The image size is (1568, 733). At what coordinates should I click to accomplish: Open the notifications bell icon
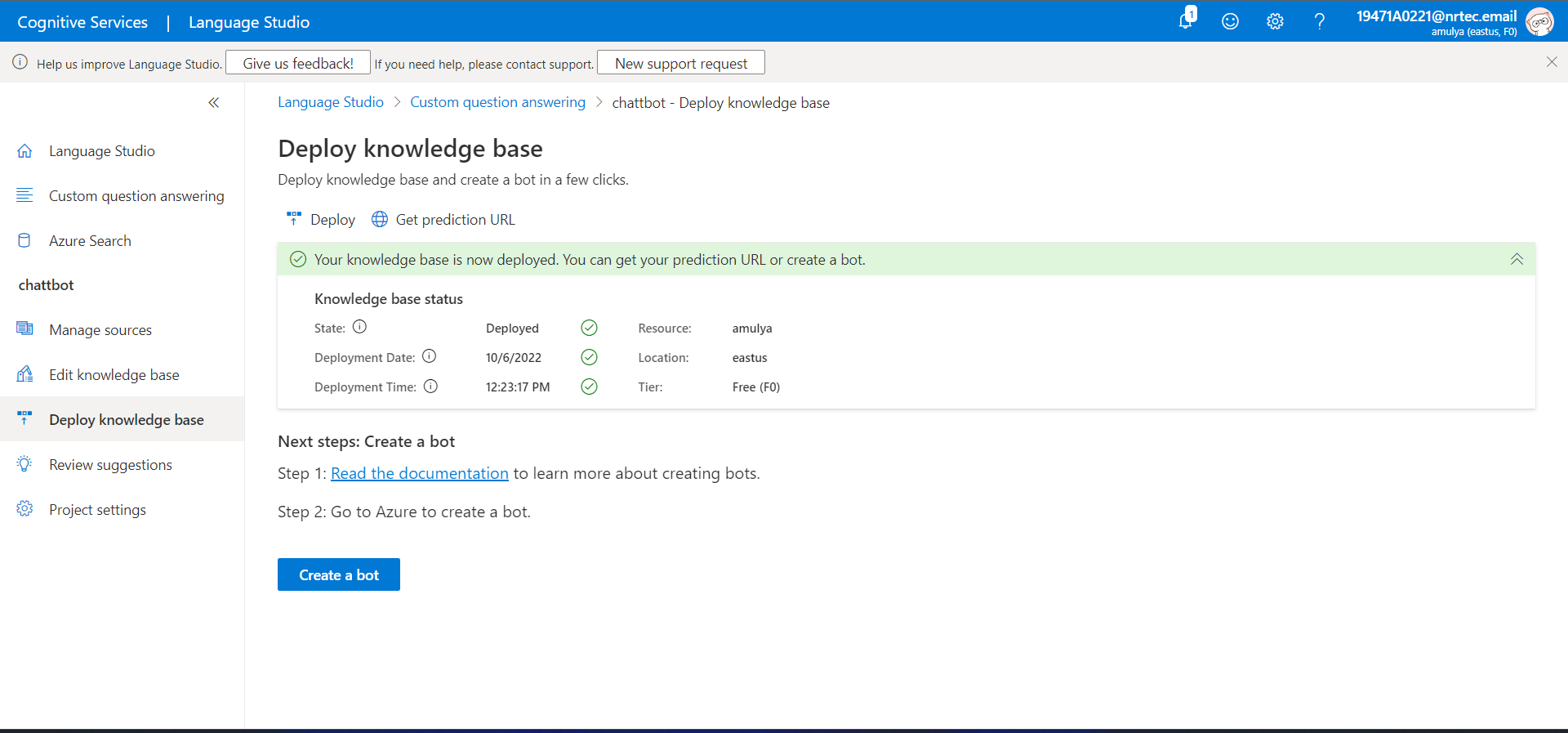1186,20
